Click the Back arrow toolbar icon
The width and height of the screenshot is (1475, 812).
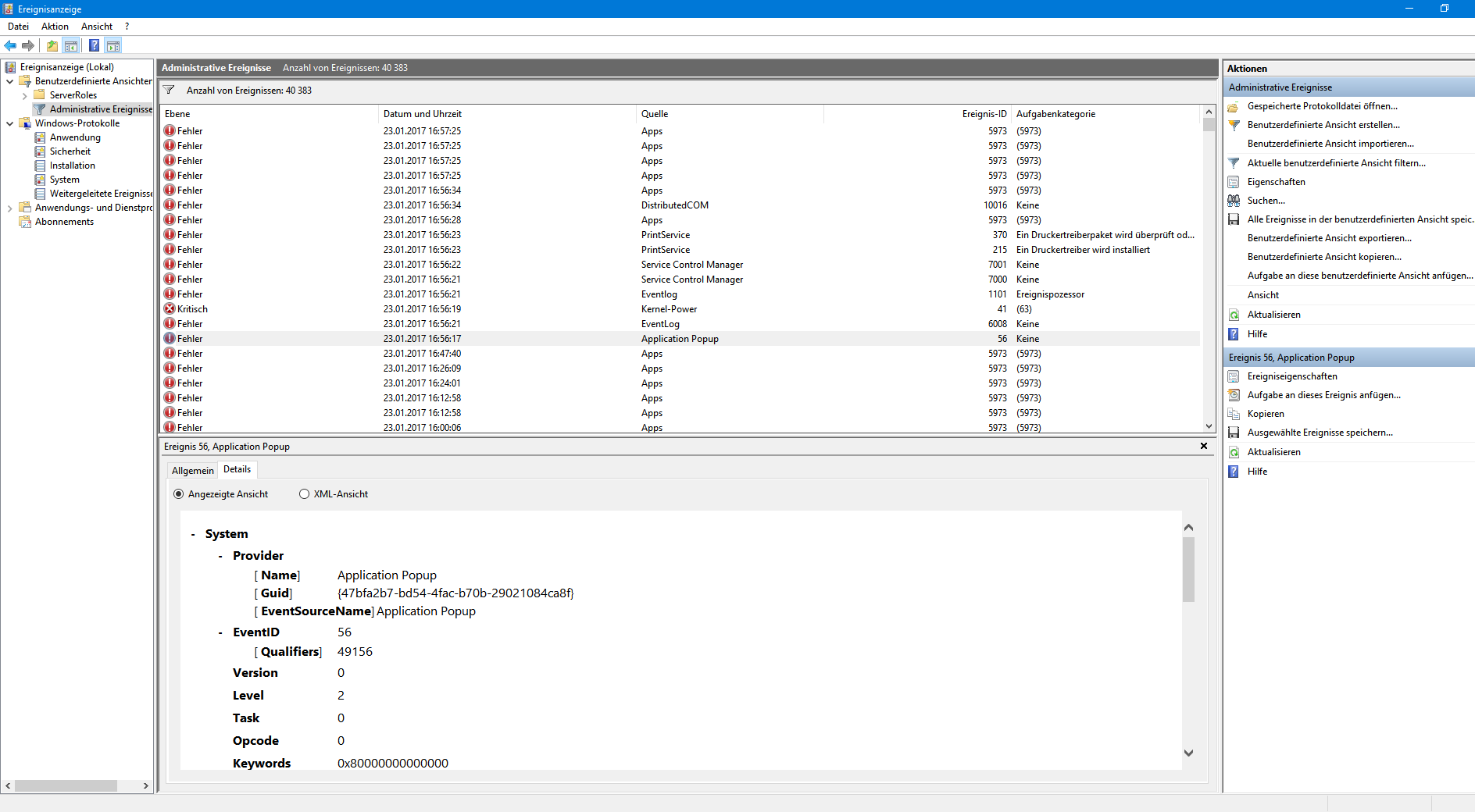click(x=10, y=45)
